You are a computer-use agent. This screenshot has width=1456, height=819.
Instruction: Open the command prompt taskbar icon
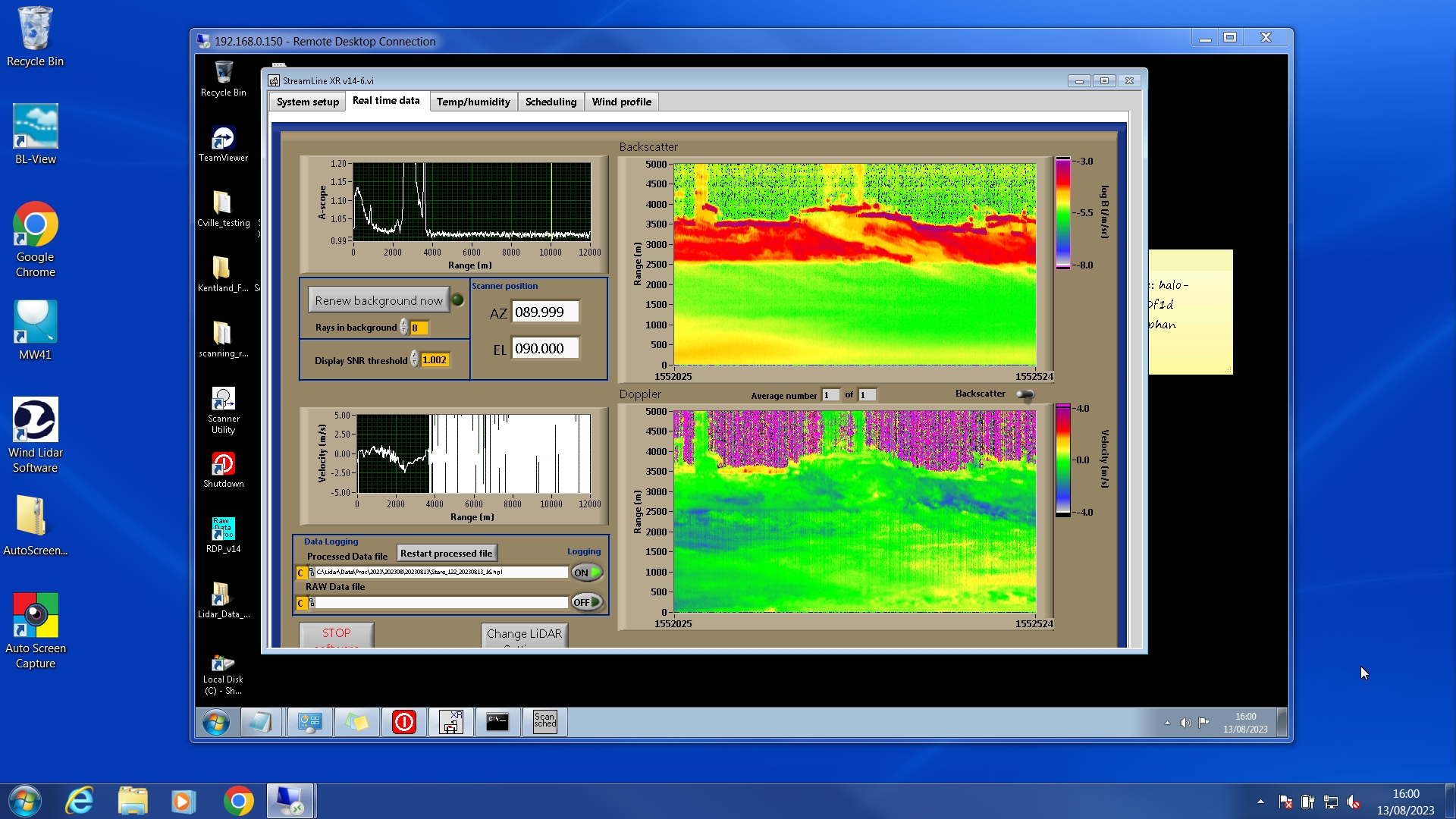tap(497, 722)
